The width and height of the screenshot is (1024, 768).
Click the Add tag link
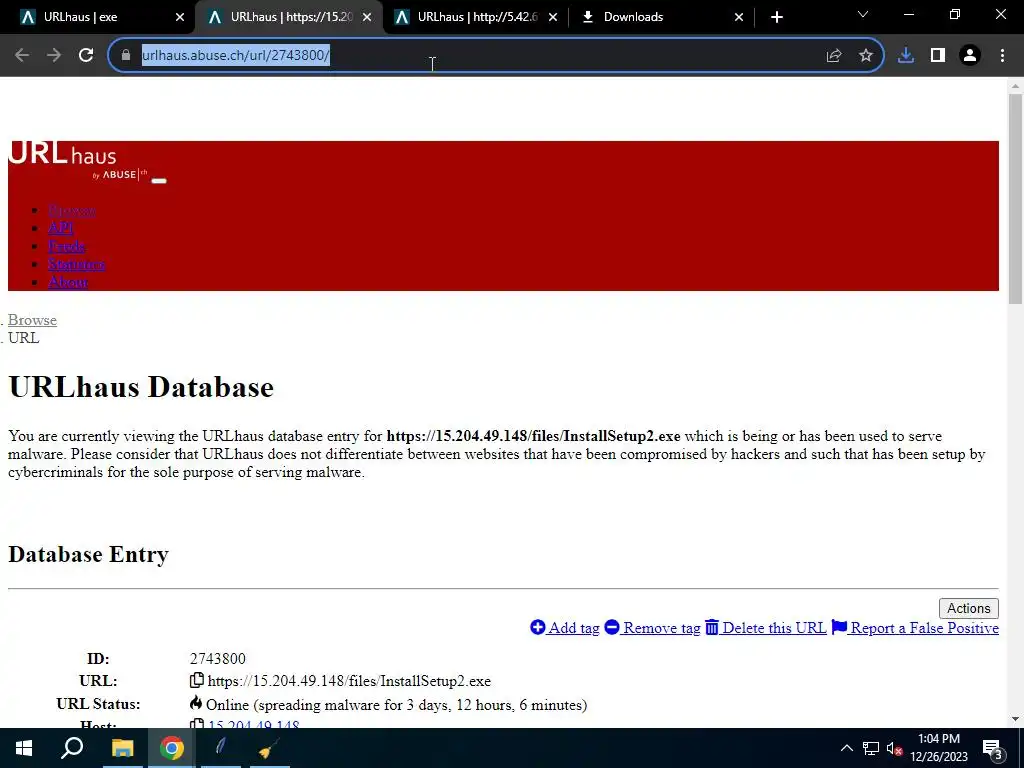click(x=565, y=628)
